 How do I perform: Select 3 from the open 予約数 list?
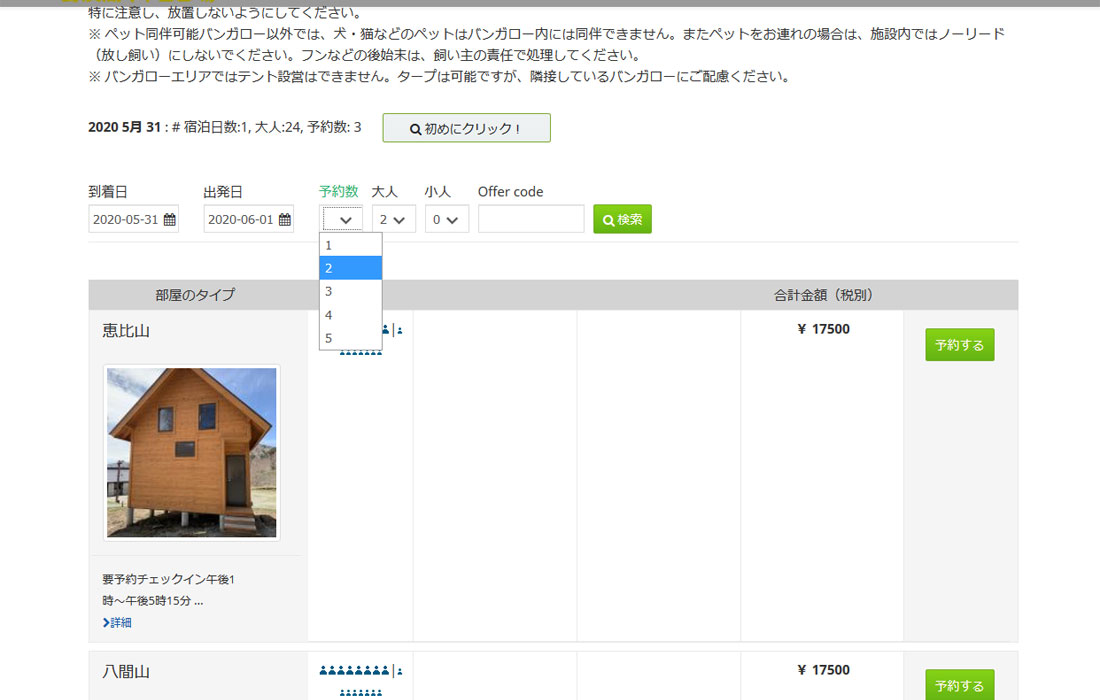pos(350,291)
